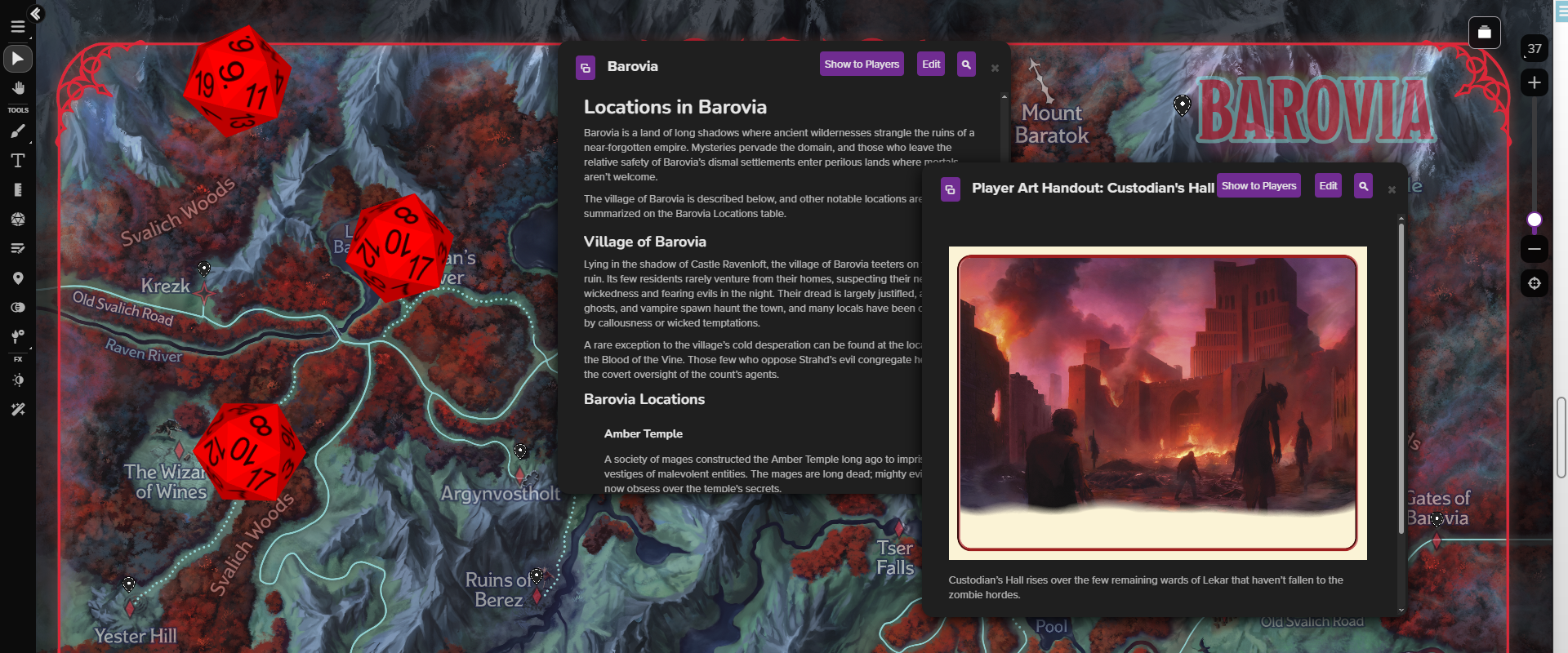Screen dimensions: 1568x653
Task: Click the d20 die near Svalich Woods top
Action: (x=236, y=81)
